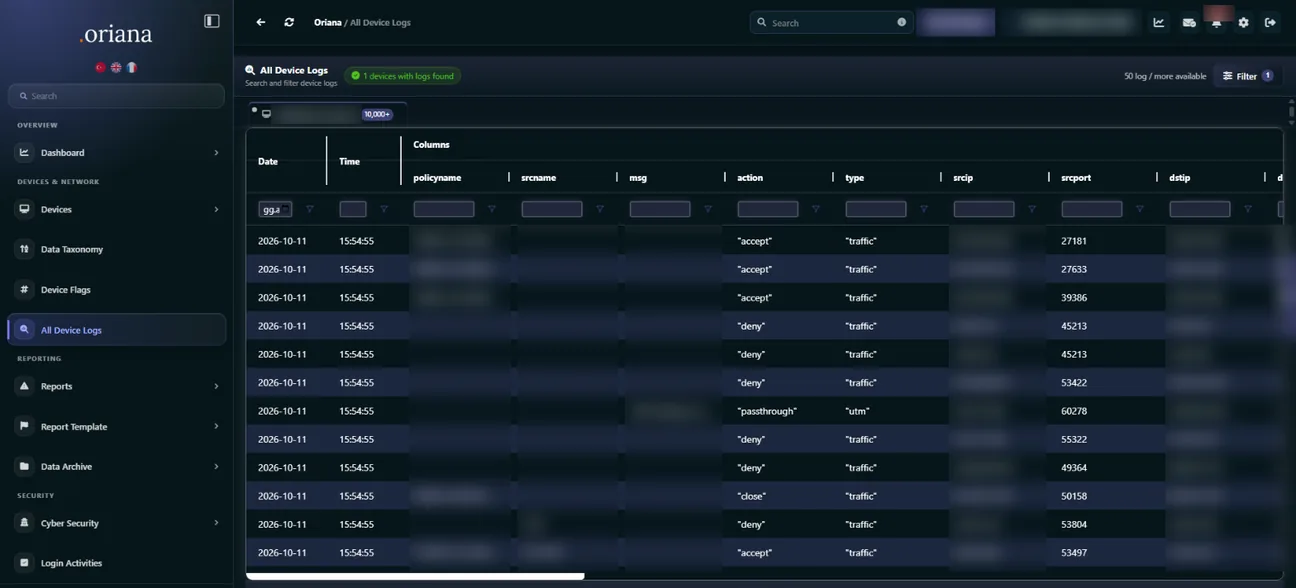
Task: Open the Filter button with badge
Action: coord(1247,76)
